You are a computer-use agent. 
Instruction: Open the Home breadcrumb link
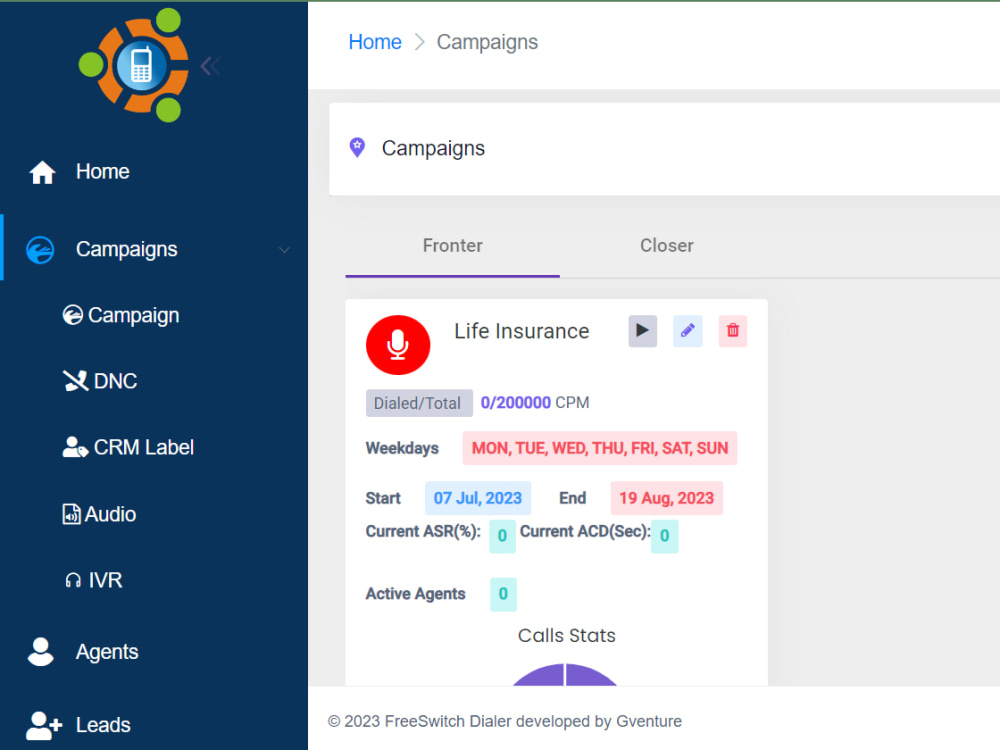click(375, 41)
